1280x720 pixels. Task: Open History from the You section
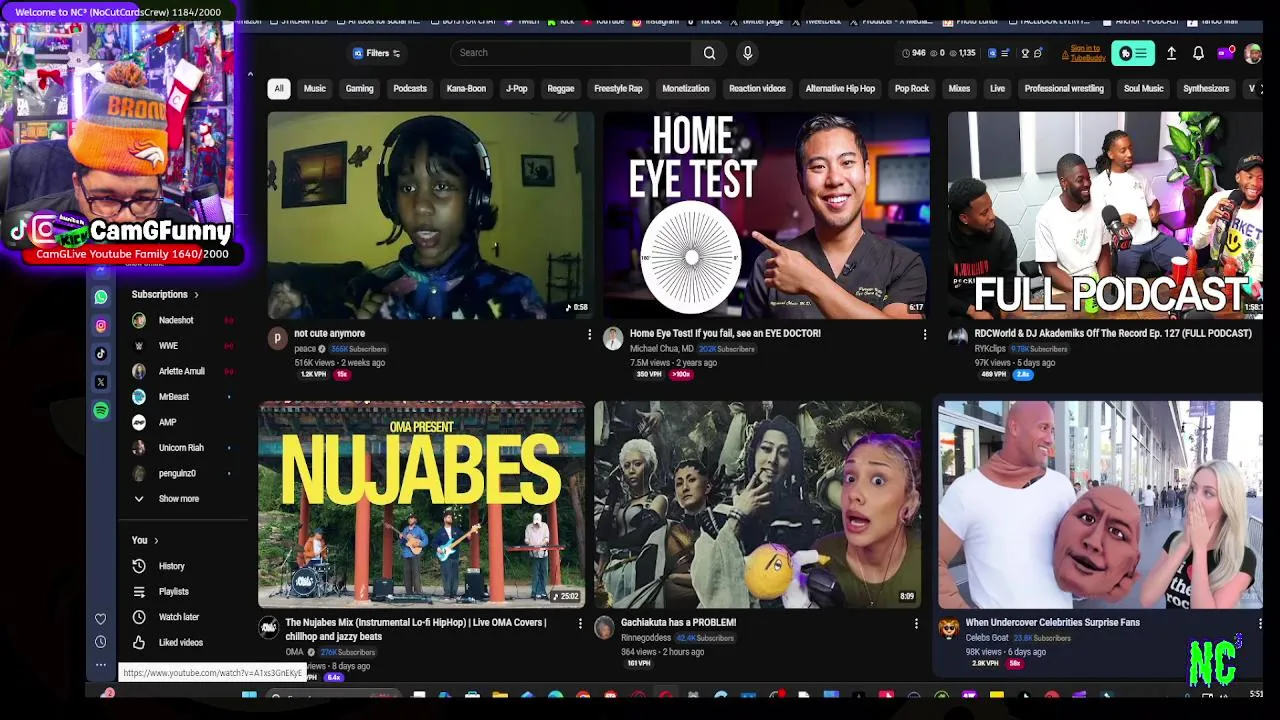pyautogui.click(x=171, y=566)
